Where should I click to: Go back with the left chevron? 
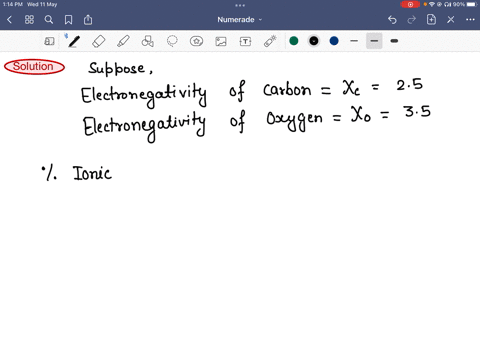point(9,20)
